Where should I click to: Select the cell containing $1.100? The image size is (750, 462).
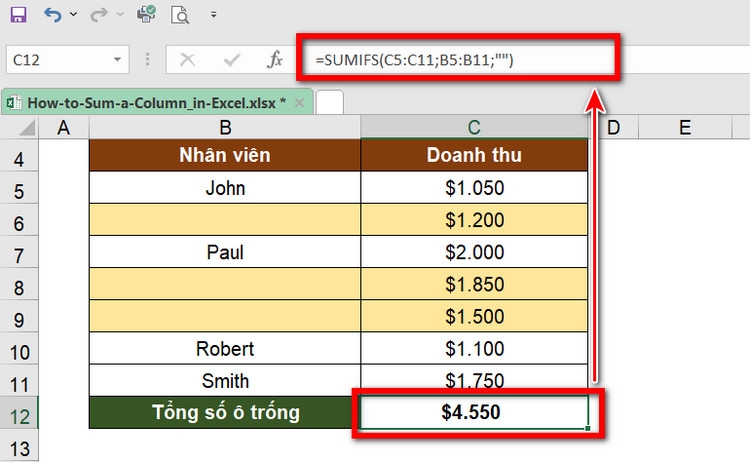coord(474,349)
